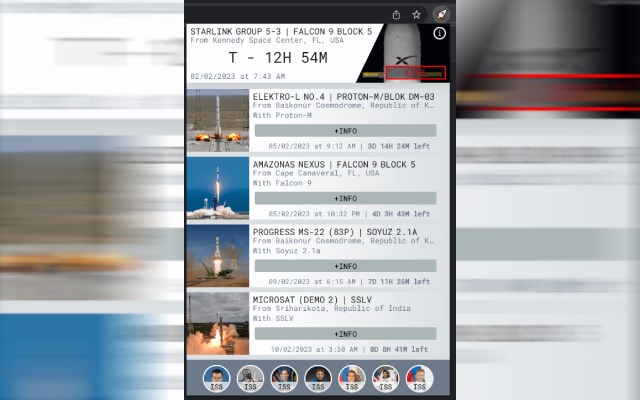The height and width of the screenshot is (400, 640).
Task: Click the Proton-M rocket thumbnail
Action: (218, 120)
